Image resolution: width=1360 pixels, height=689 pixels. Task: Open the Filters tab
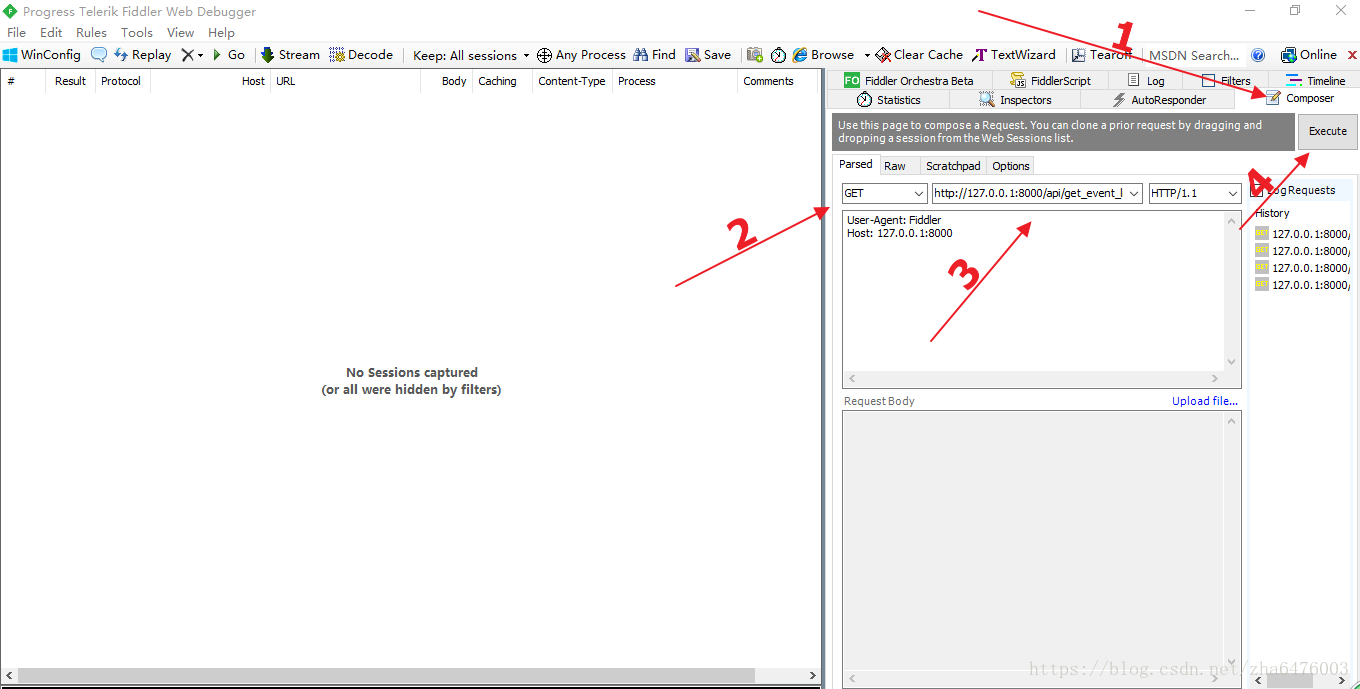(x=1226, y=80)
